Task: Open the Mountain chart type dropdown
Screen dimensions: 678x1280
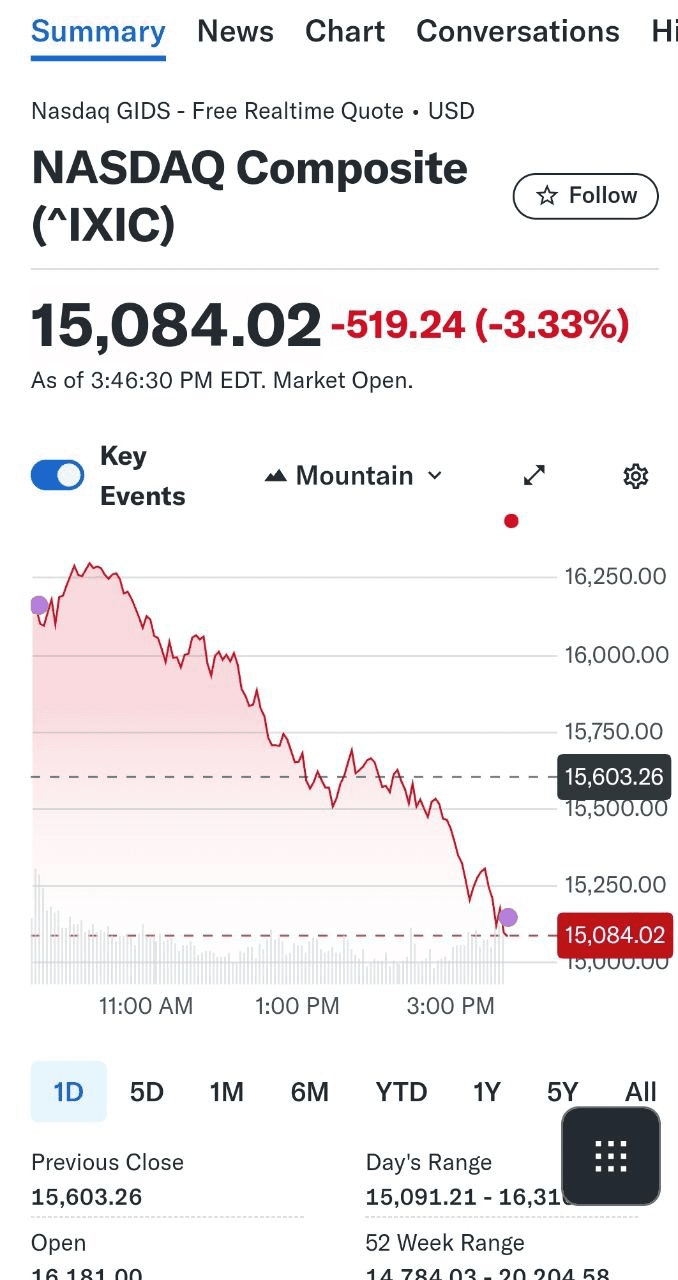Action: (x=353, y=476)
